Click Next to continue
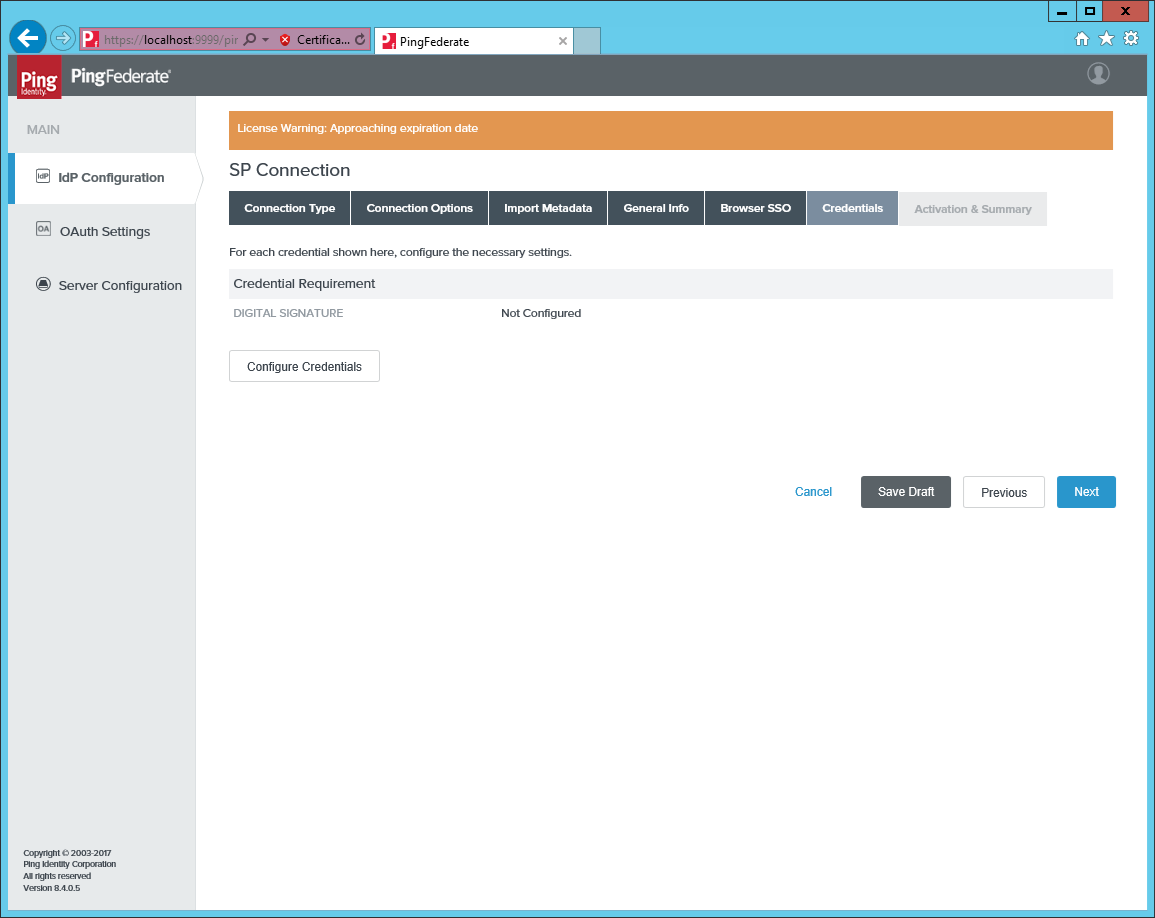This screenshot has width=1155, height=918. tap(1086, 492)
